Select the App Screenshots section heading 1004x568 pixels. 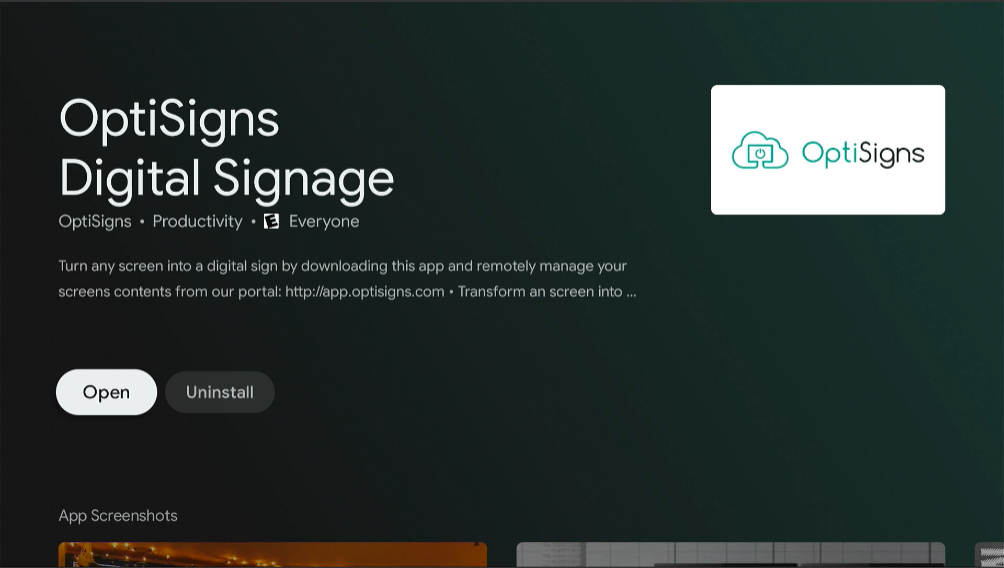click(118, 516)
